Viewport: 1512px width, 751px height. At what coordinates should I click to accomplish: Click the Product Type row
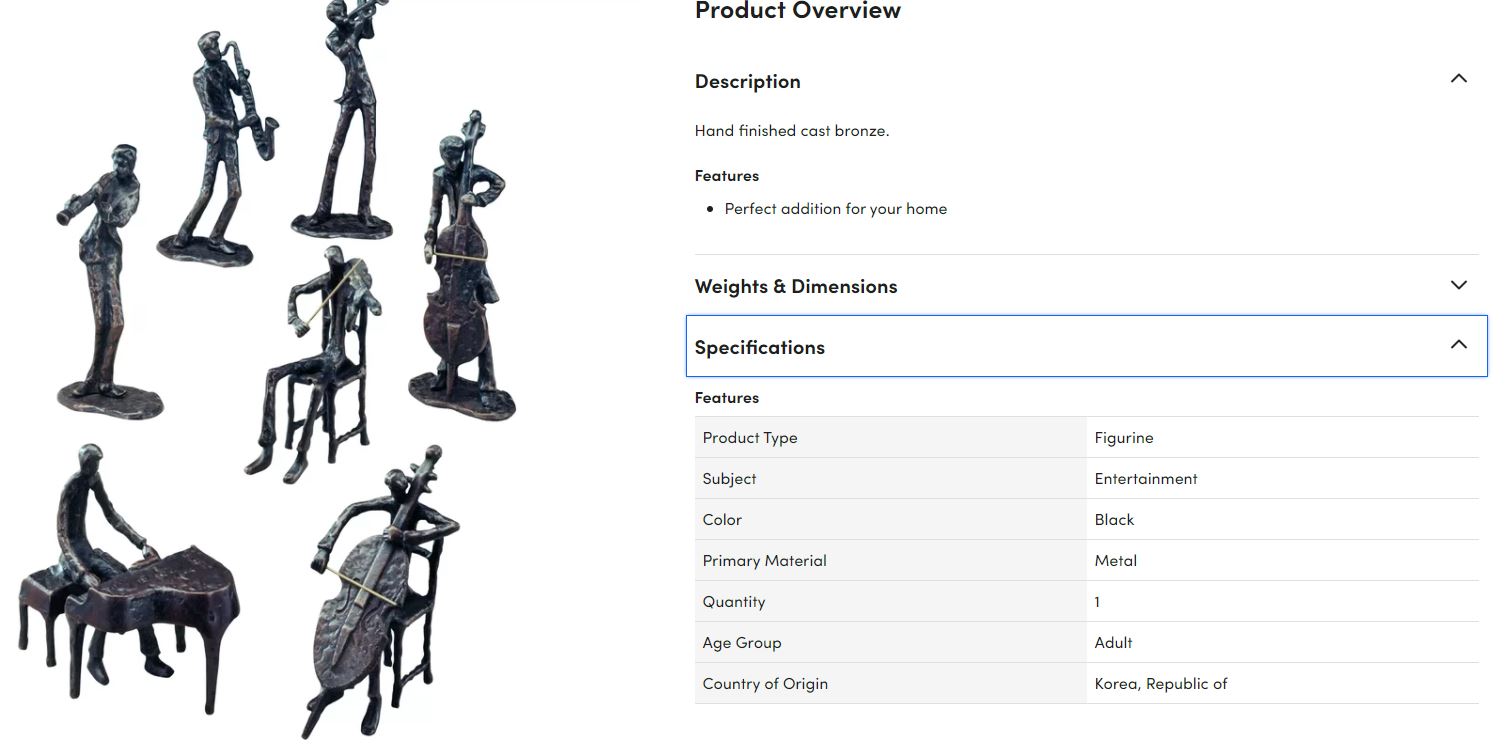(x=1086, y=437)
